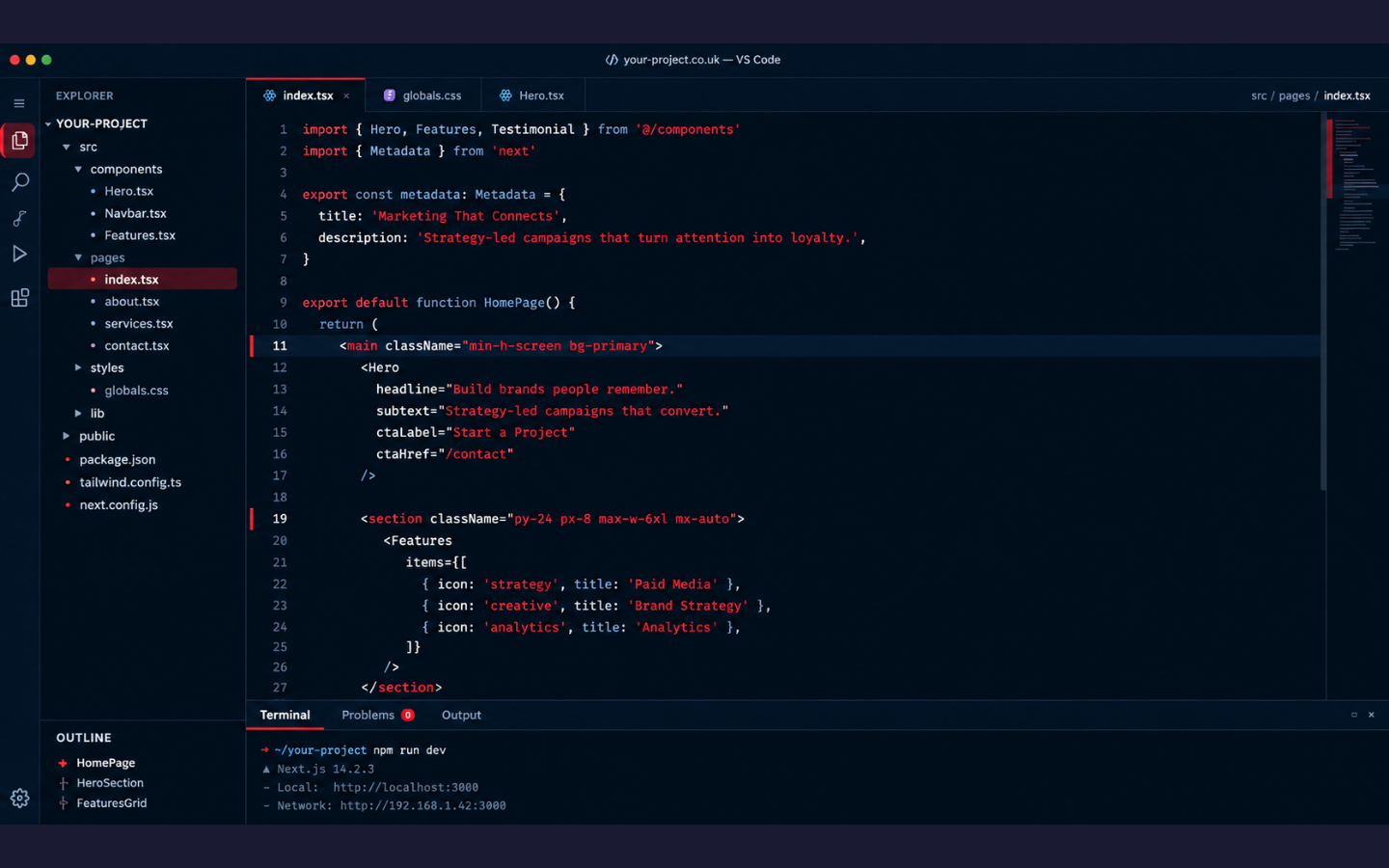1389x868 pixels.
Task: Click the 'Marketing That Connects' title string
Action: (465, 216)
